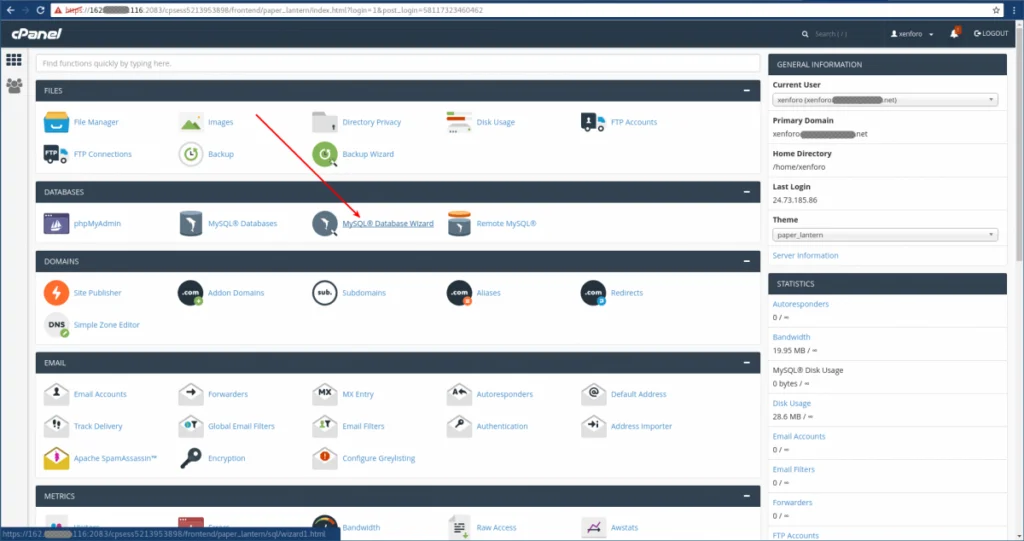Open Remote MySQL icon

click(x=459, y=223)
